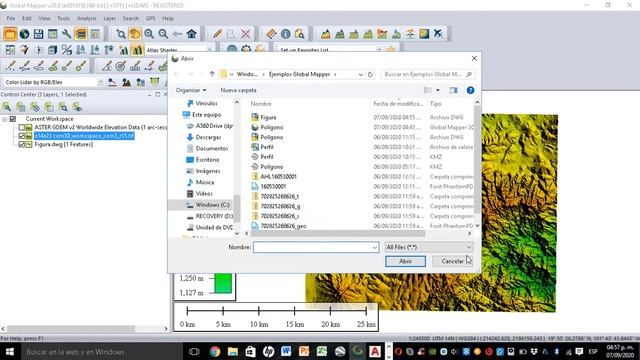Click the search magnifier over document icon
Viewport: 640px width, 360px height.
(299, 33)
